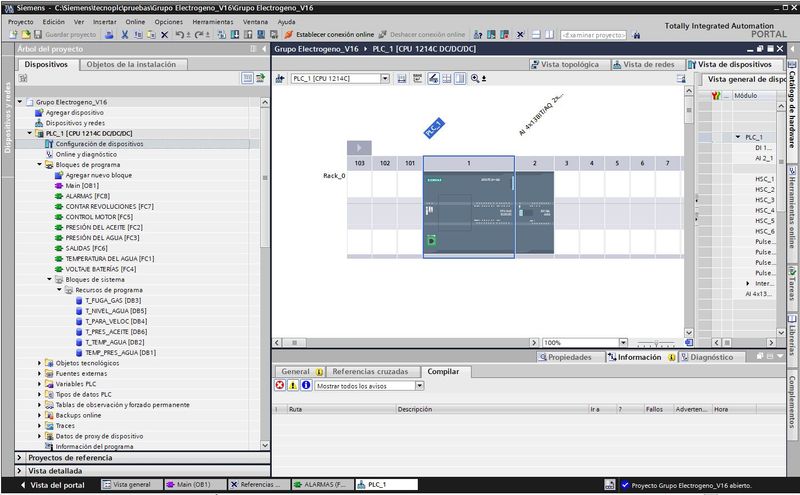Click the cut scissors icon
The height and width of the screenshot is (495, 800).
pyautogui.click(x=124, y=35)
